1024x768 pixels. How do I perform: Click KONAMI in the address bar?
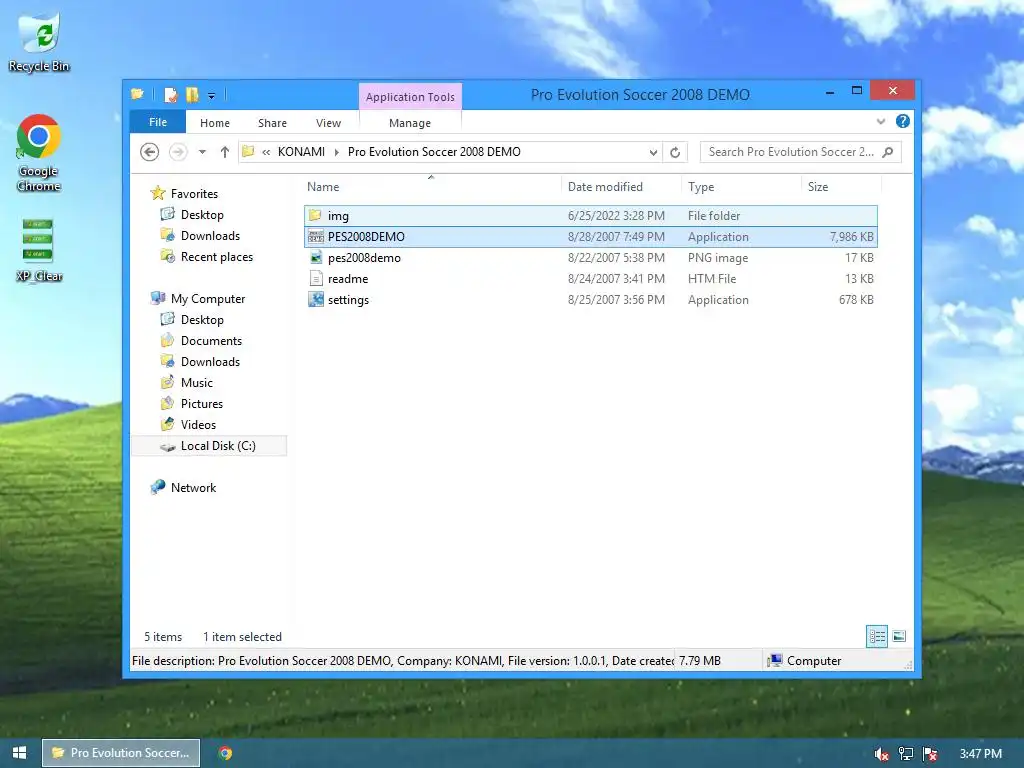[301, 152]
